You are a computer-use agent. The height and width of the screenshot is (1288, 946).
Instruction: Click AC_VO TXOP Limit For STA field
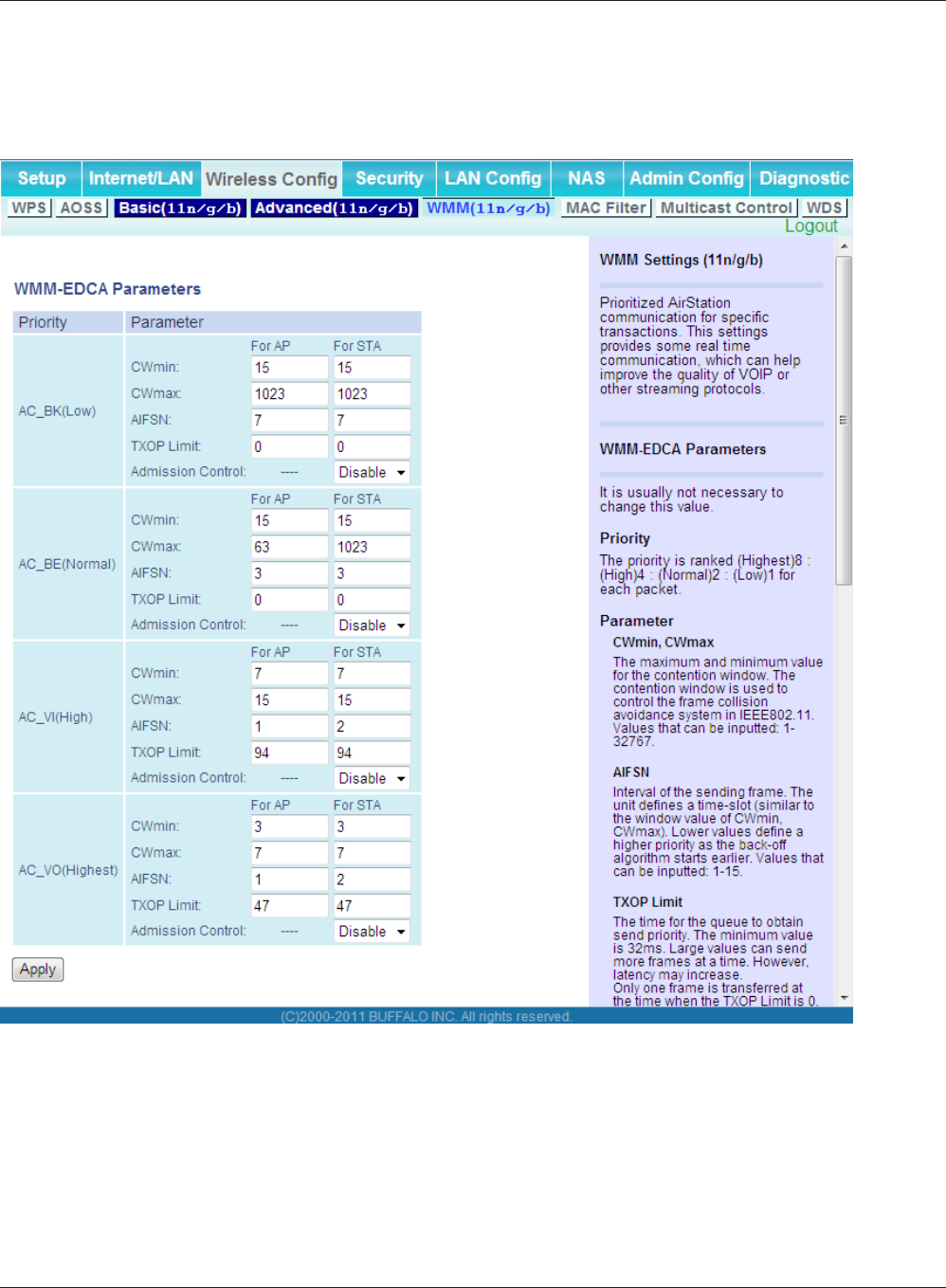[373, 906]
